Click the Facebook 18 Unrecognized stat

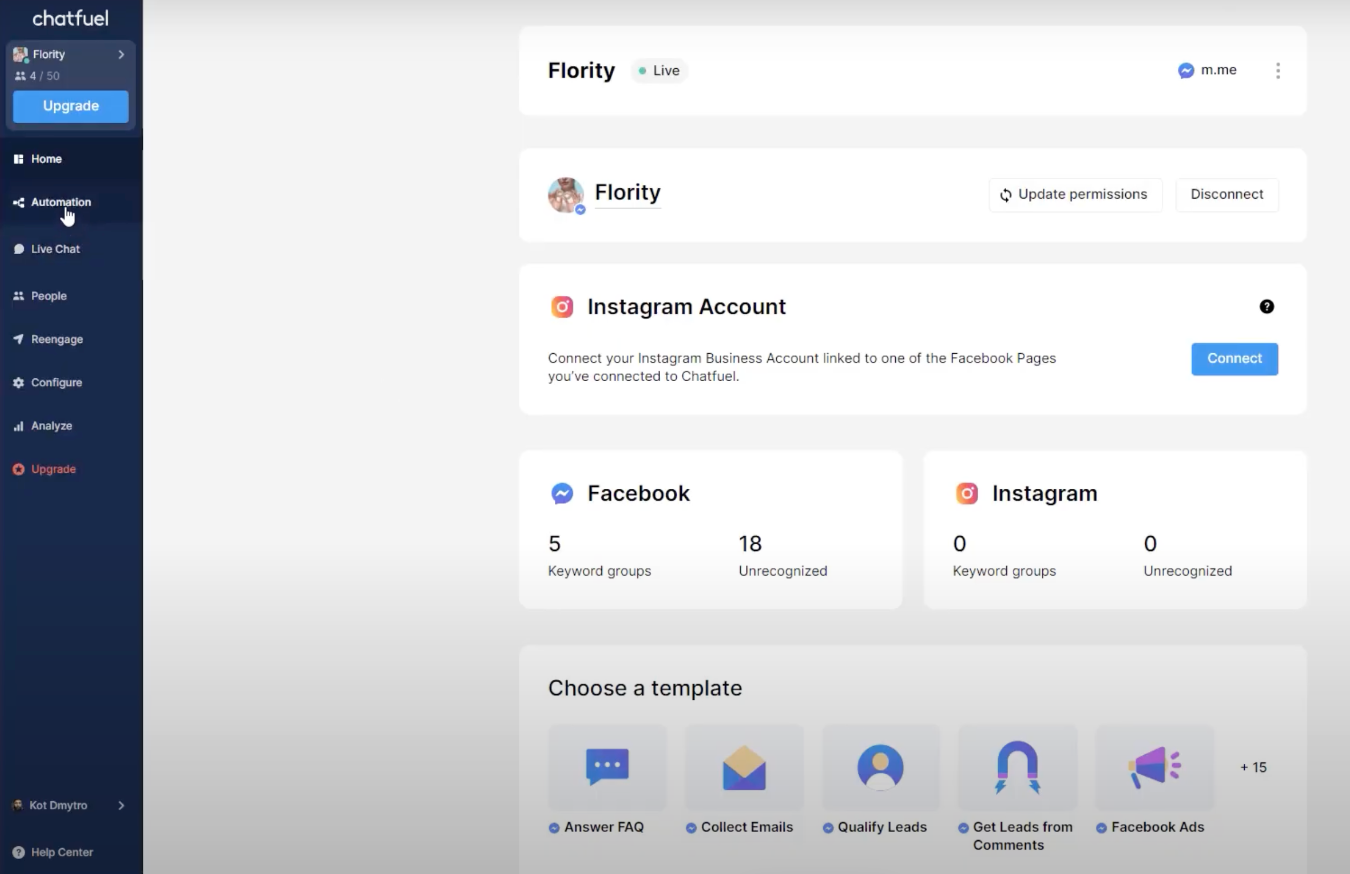[x=783, y=556]
